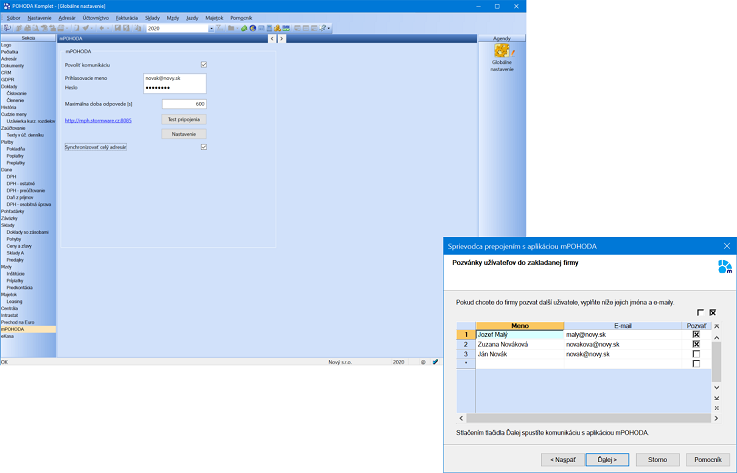Click the Storno button in wizard
This screenshot has width=737, height=473.
[658, 459]
